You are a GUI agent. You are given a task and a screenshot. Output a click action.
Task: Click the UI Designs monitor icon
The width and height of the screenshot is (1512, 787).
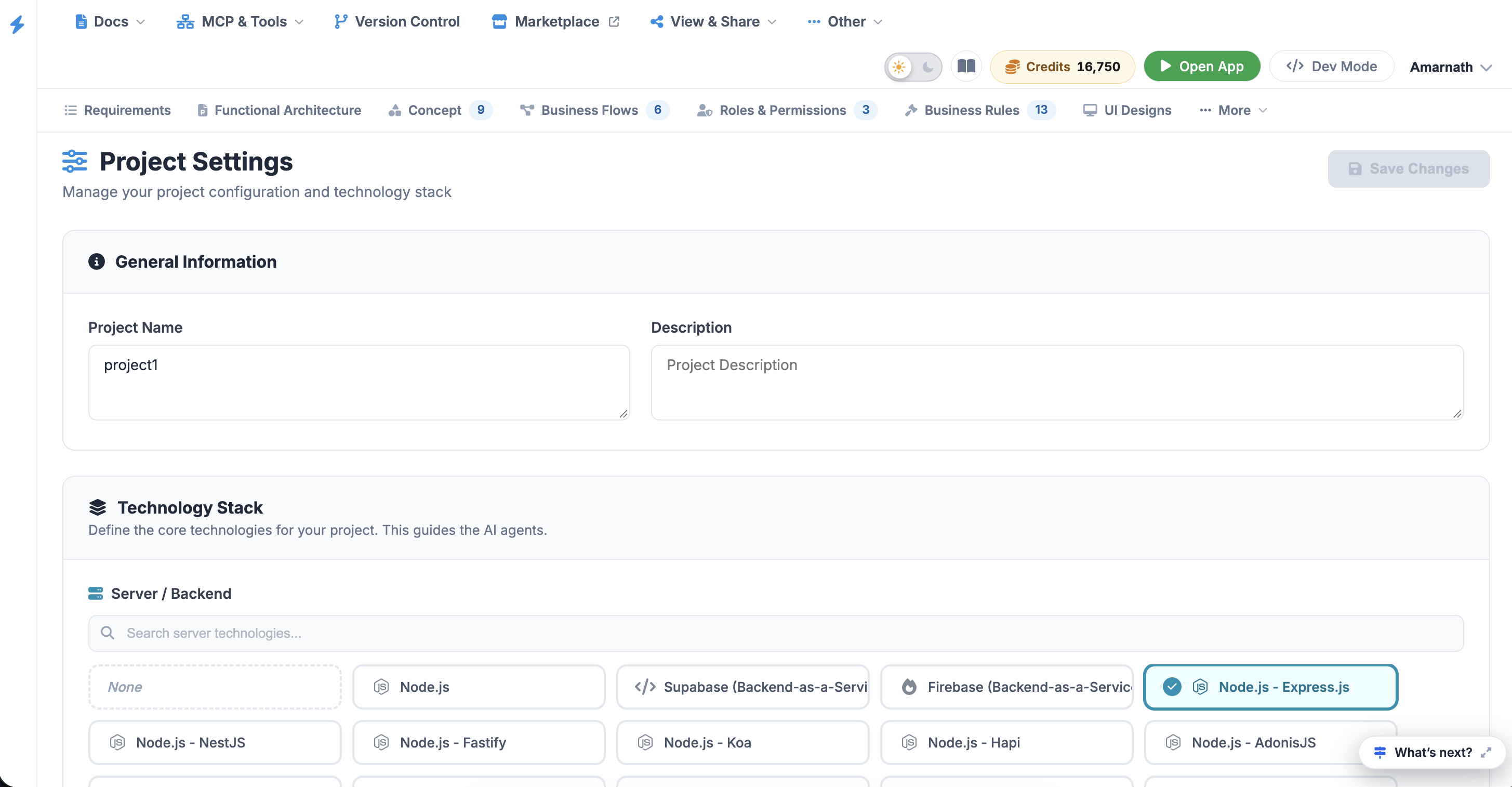[1090, 110]
